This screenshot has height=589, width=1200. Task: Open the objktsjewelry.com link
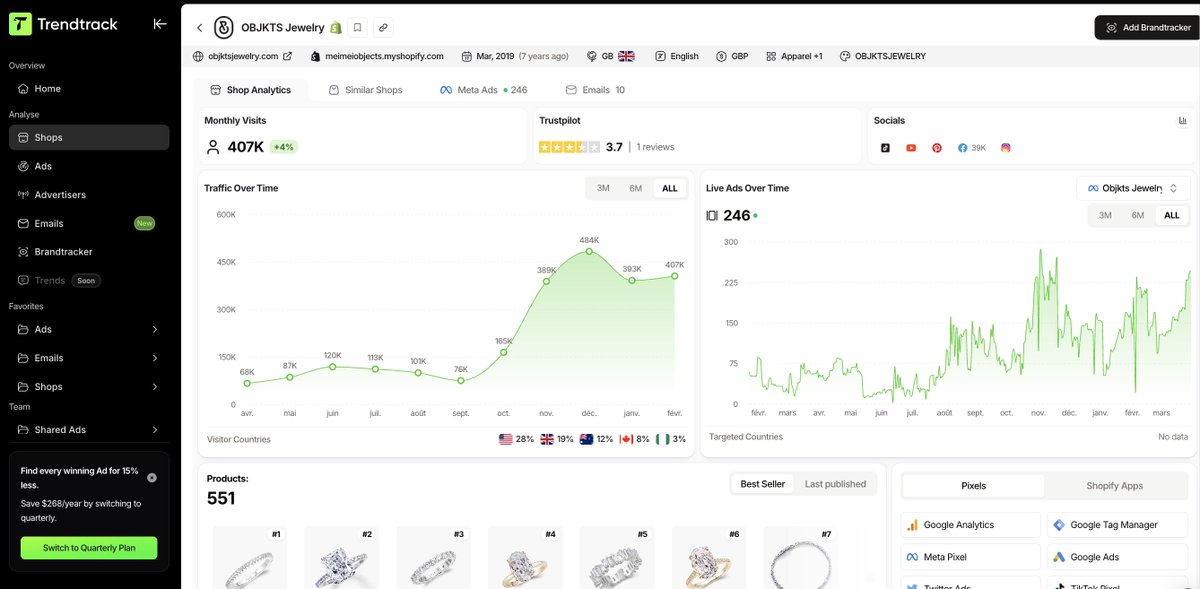(243, 56)
